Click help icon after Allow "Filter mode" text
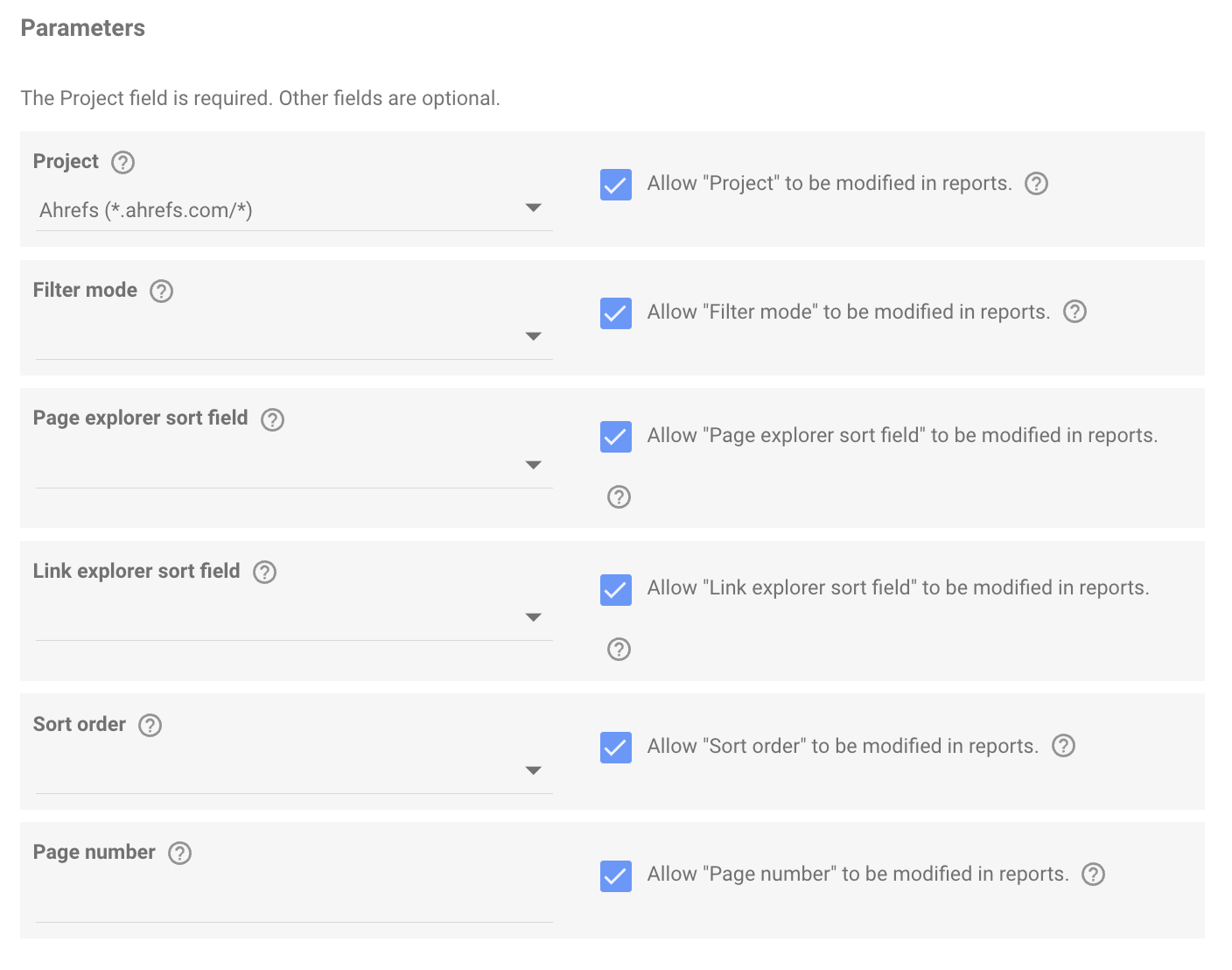The image size is (1232, 970). click(x=1074, y=312)
